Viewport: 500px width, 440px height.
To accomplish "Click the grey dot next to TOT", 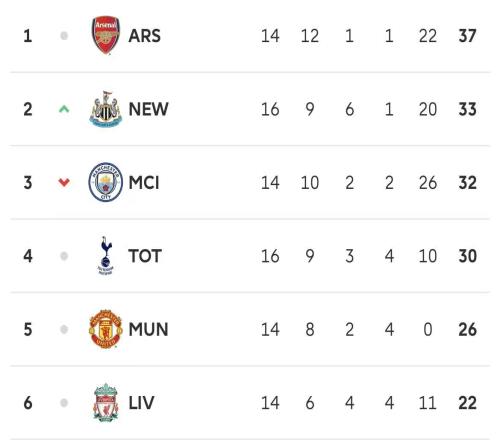I will (x=64, y=256).
